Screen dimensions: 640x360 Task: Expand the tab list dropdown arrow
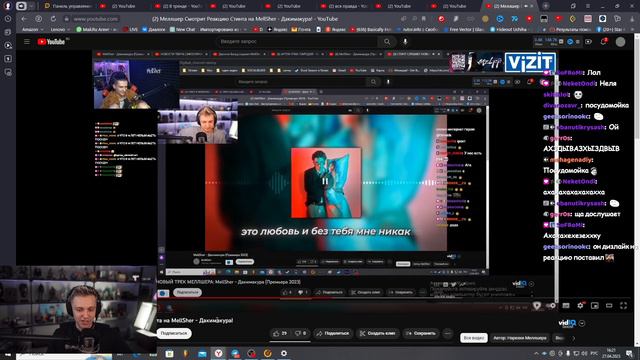click(x=31, y=6)
